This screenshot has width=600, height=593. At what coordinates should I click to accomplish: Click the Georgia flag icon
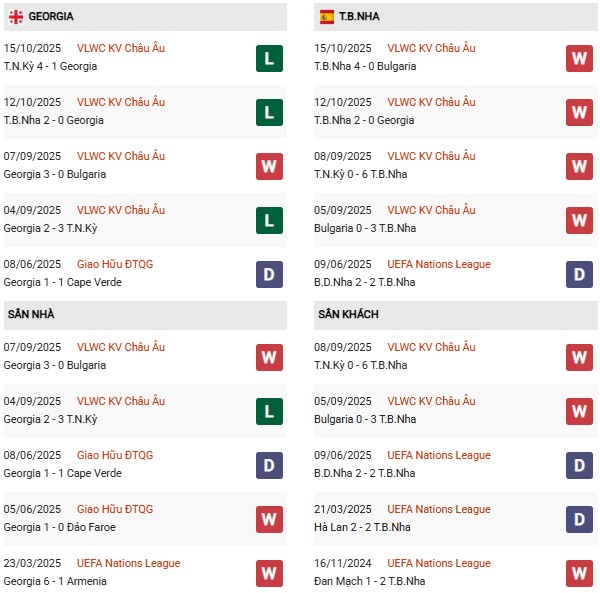[16, 17]
